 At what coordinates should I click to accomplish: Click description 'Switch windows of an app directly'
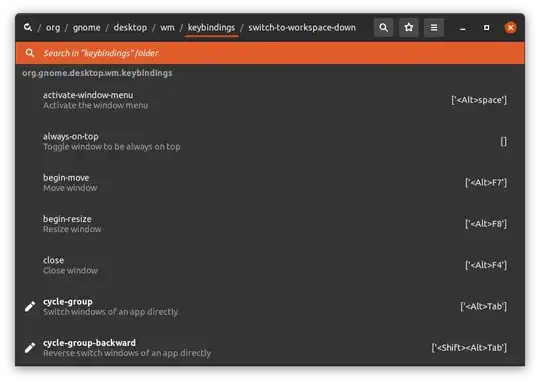click(111, 312)
